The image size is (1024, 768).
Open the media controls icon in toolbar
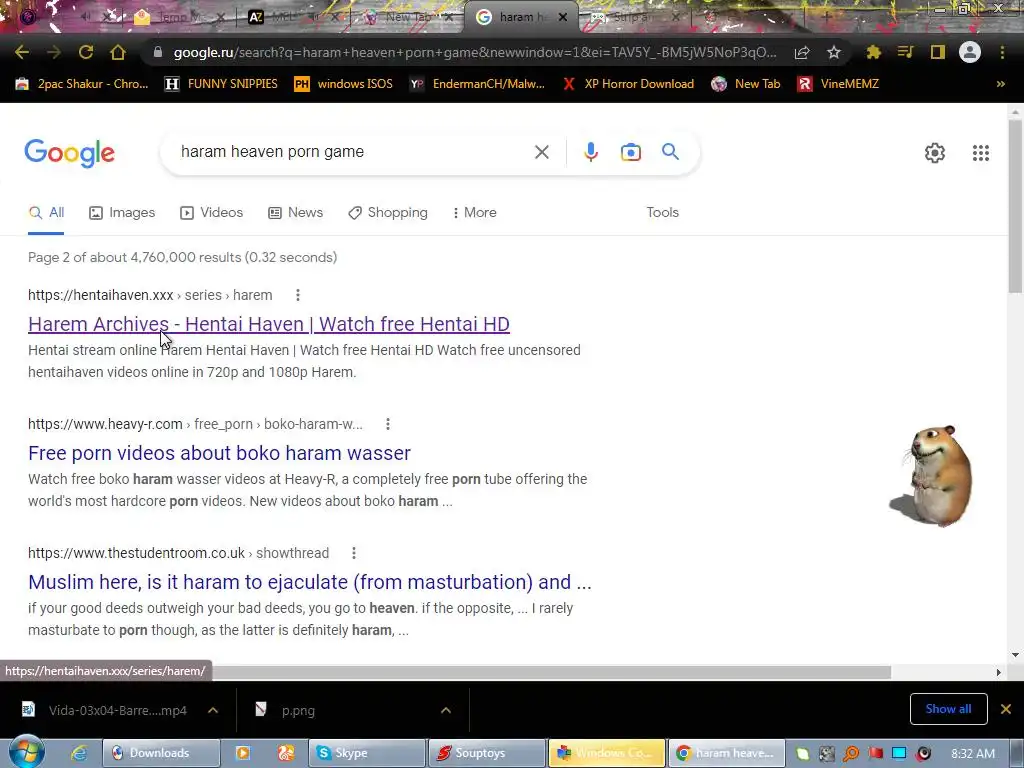[905, 52]
